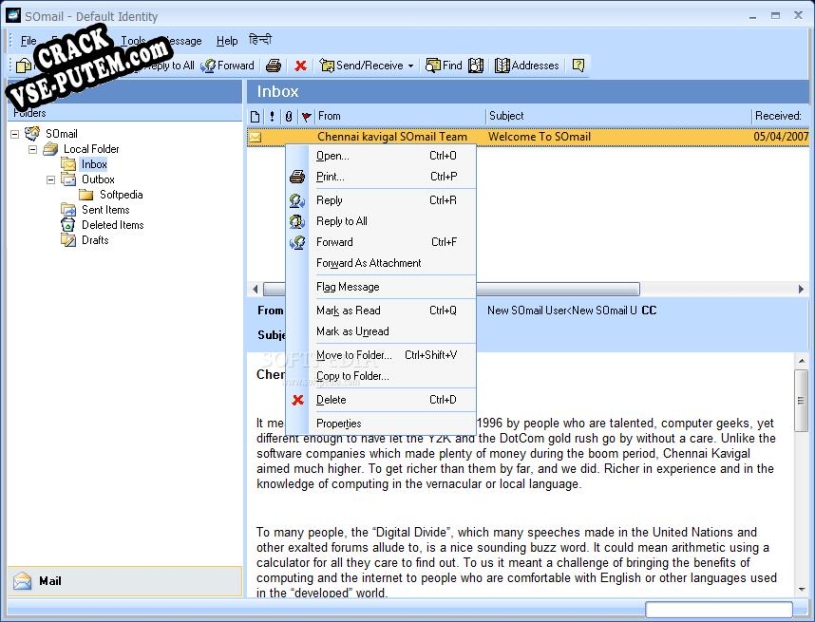The image size is (815, 622).
Task: Click the flag column header icon
Action: [306, 117]
